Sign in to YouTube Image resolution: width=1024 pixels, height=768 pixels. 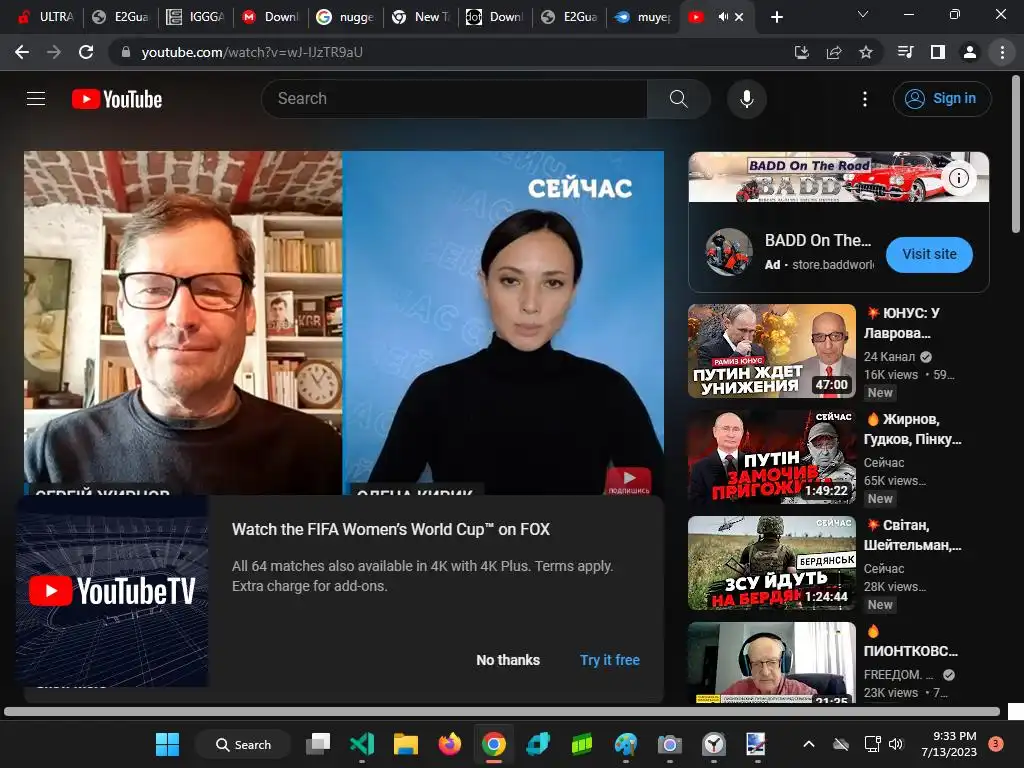click(x=942, y=99)
